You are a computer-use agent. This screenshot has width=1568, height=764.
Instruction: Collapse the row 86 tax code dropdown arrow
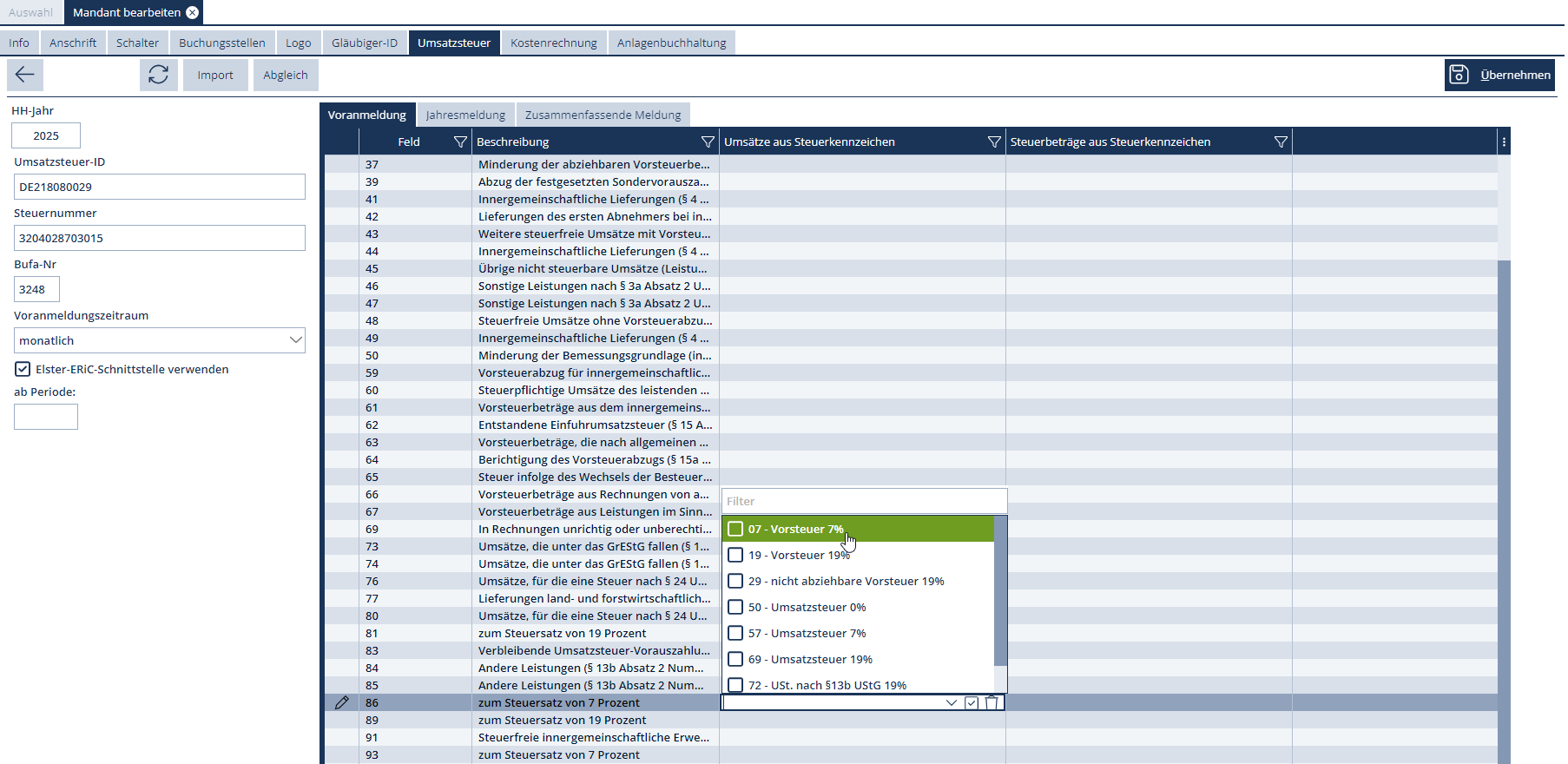(x=952, y=703)
